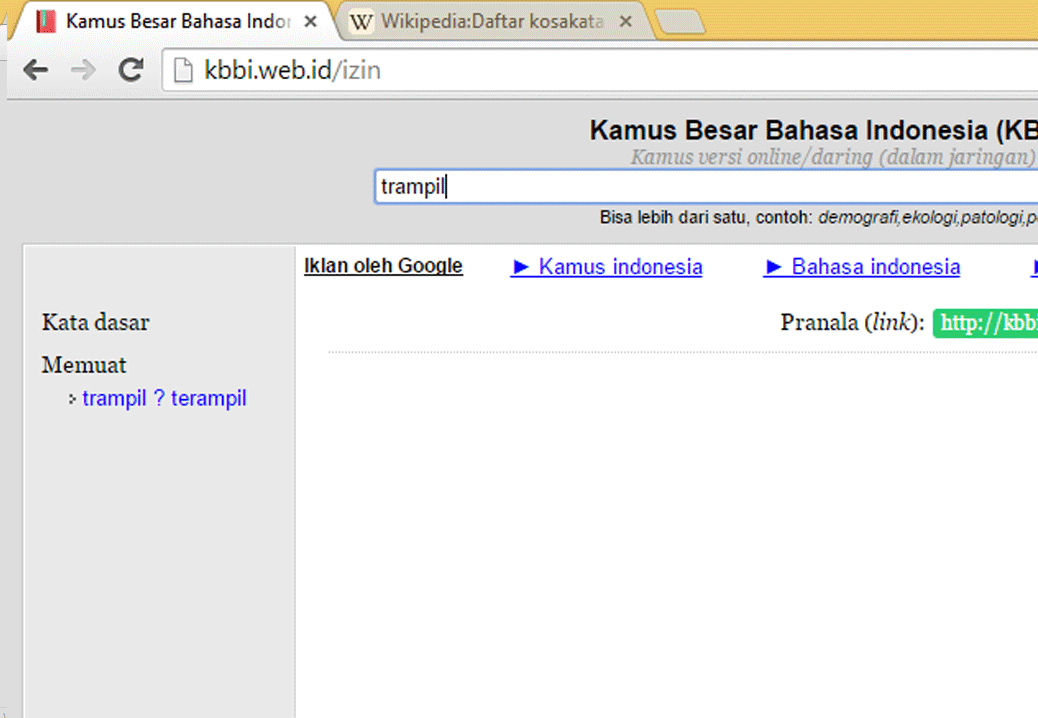Click the Wikipedia tab's W favicon
The width and height of the screenshot is (1038, 718).
[361, 22]
